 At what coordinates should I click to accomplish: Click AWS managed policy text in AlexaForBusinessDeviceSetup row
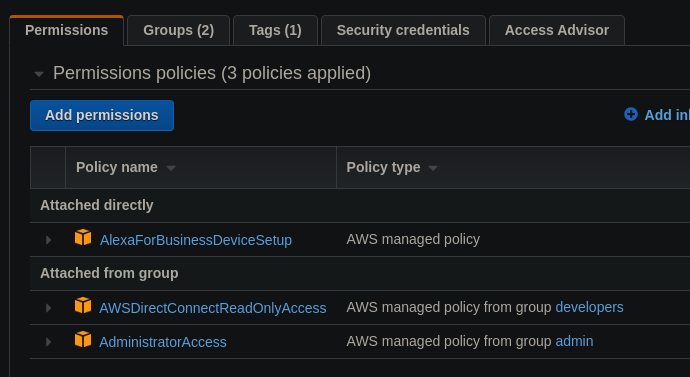click(413, 239)
